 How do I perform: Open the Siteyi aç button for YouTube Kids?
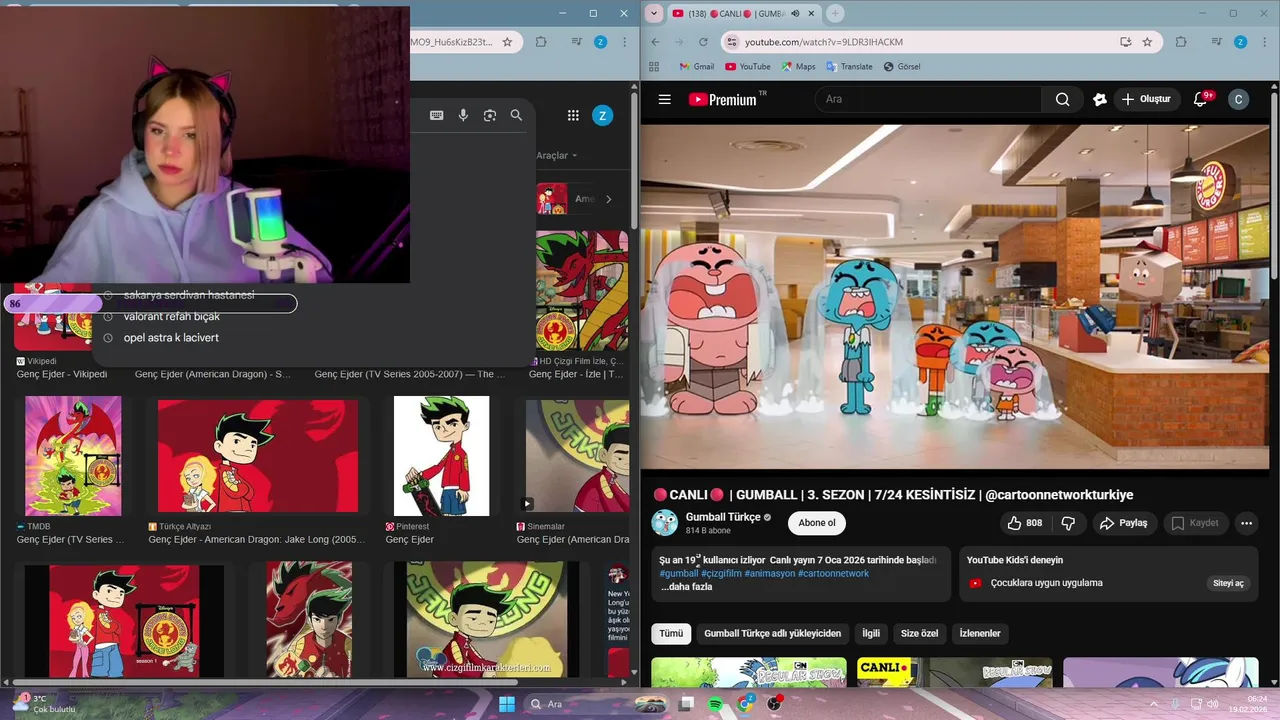pyautogui.click(x=1228, y=583)
